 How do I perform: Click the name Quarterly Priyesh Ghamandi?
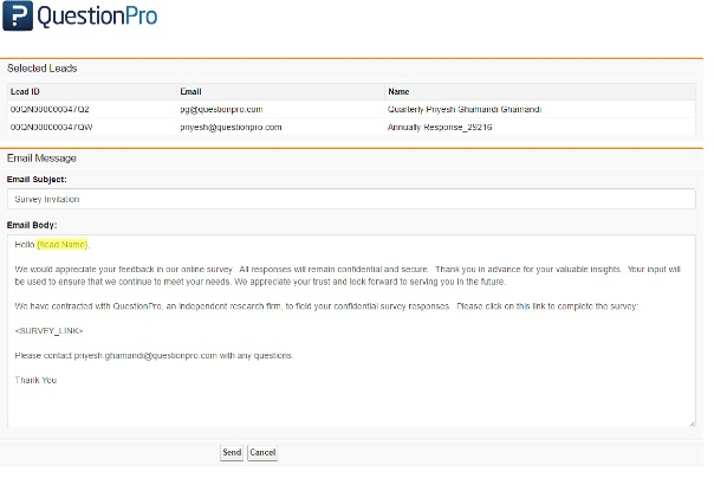pyautogui.click(x=464, y=109)
